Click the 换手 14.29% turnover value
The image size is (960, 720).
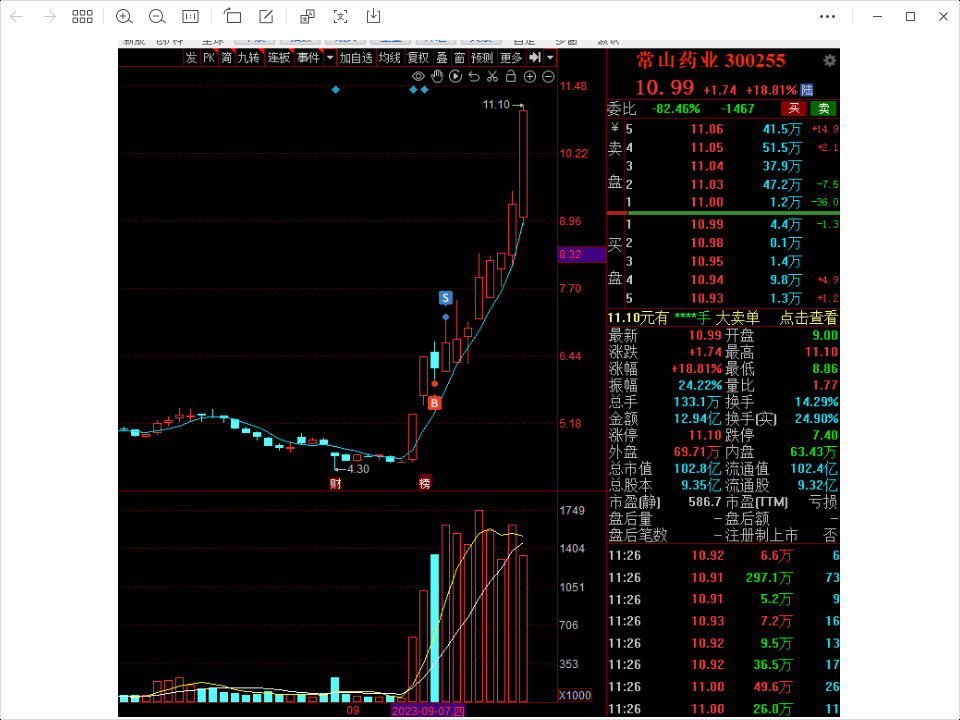point(816,402)
